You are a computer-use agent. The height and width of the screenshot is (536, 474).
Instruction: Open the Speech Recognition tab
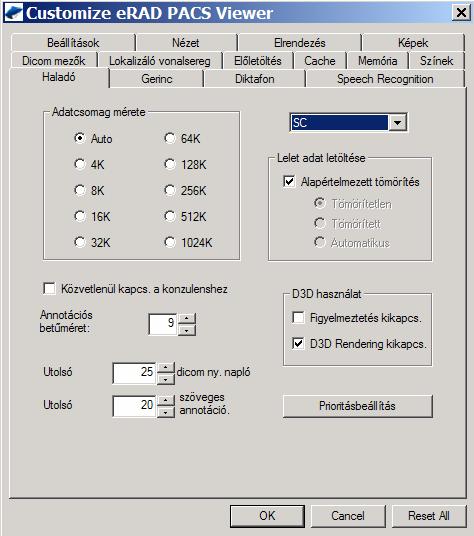pos(385,79)
